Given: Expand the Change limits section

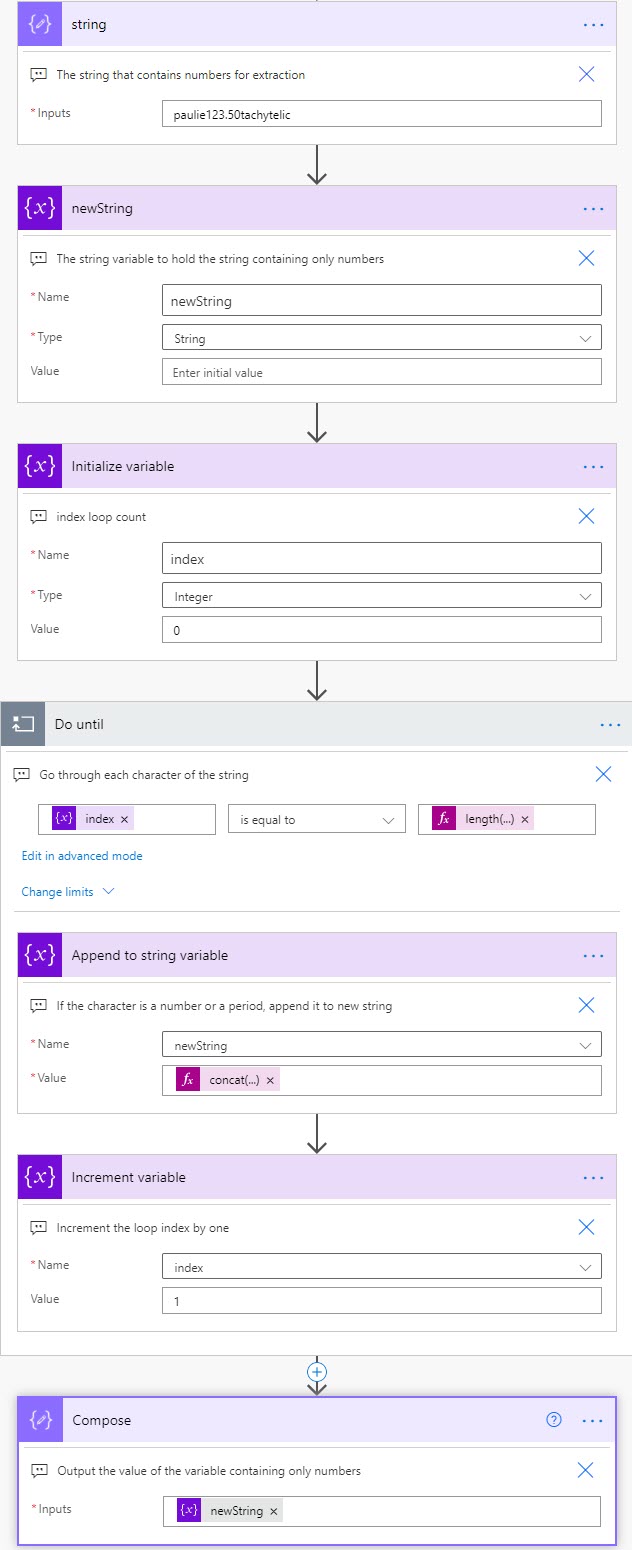Looking at the screenshot, I should tap(68, 891).
